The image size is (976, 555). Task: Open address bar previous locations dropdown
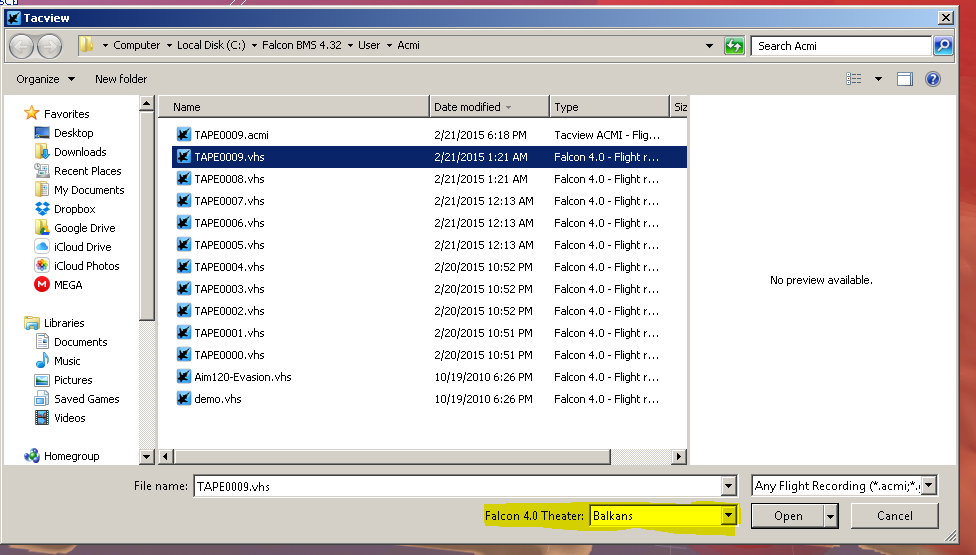point(709,45)
